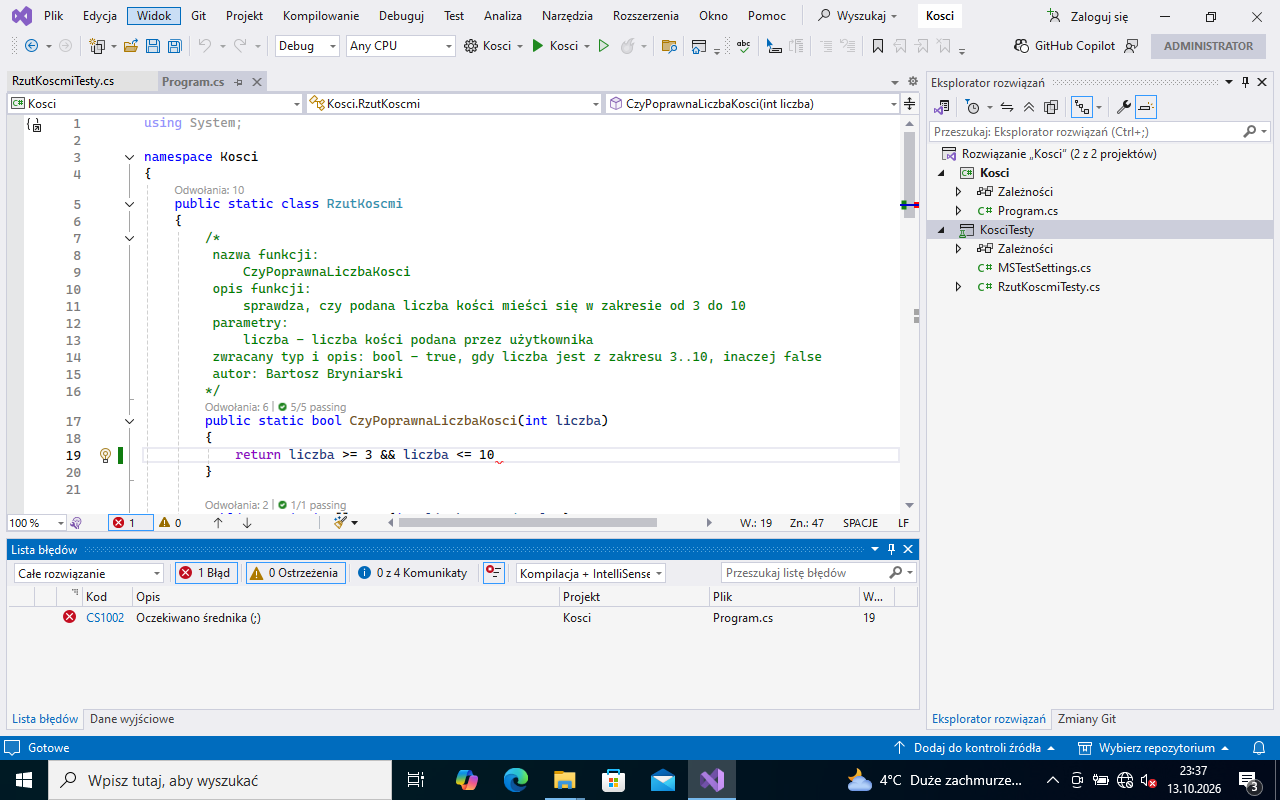Image resolution: width=1280 pixels, height=800 pixels.
Task: Open the Kompilacja + IntelliSense dropdown
Action: click(591, 574)
